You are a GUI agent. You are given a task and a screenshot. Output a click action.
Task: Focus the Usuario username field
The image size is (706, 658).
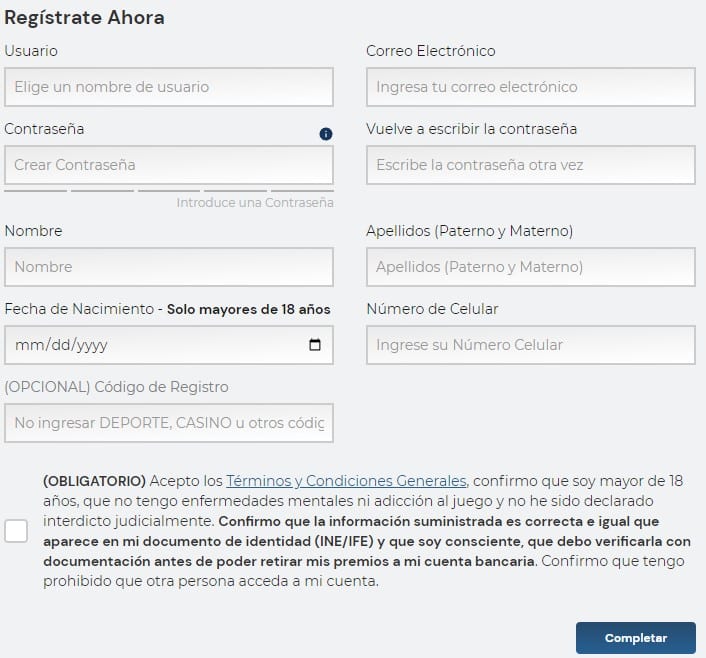[168, 87]
